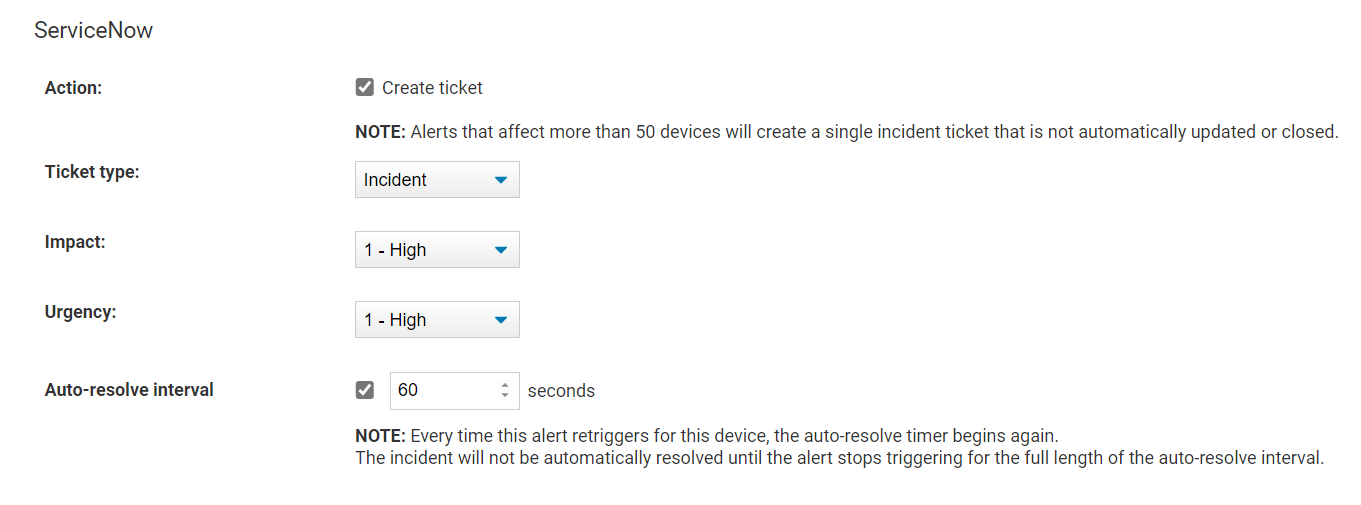
Task: Click the seconds unit label
Action: point(561,391)
